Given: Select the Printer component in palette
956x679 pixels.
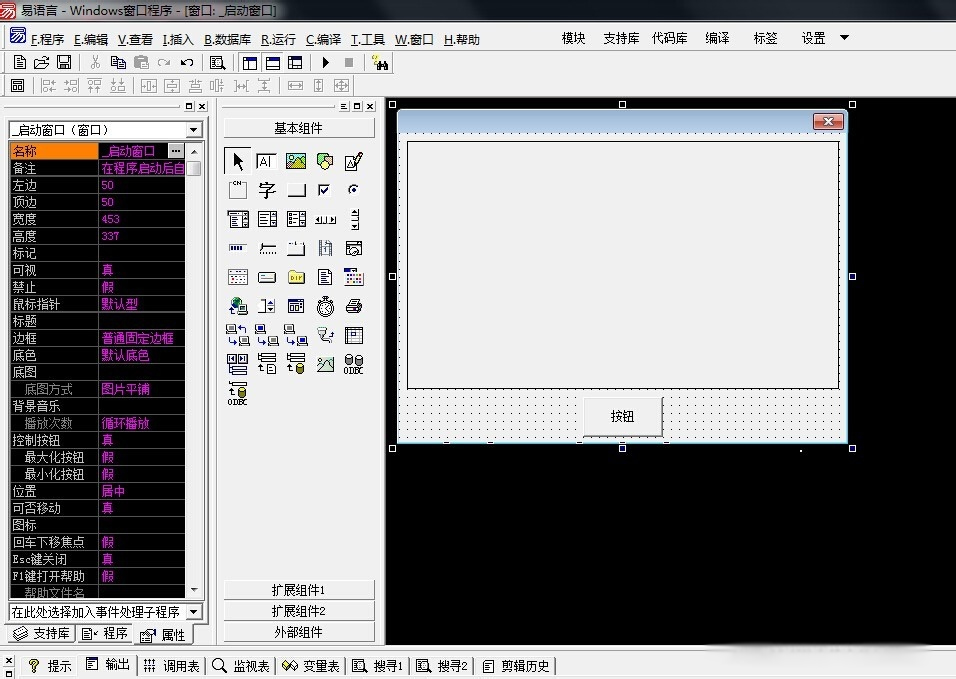Looking at the screenshot, I should point(354,306).
